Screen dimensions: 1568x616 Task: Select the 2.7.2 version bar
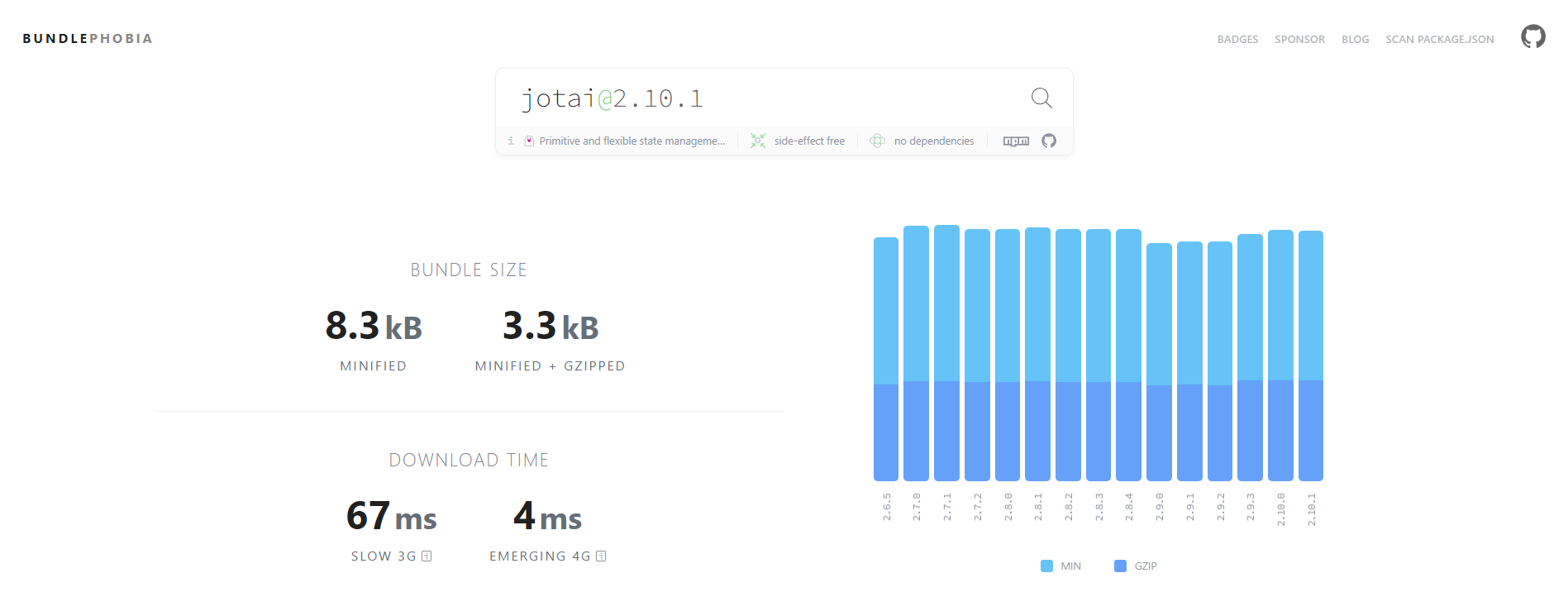click(977, 355)
